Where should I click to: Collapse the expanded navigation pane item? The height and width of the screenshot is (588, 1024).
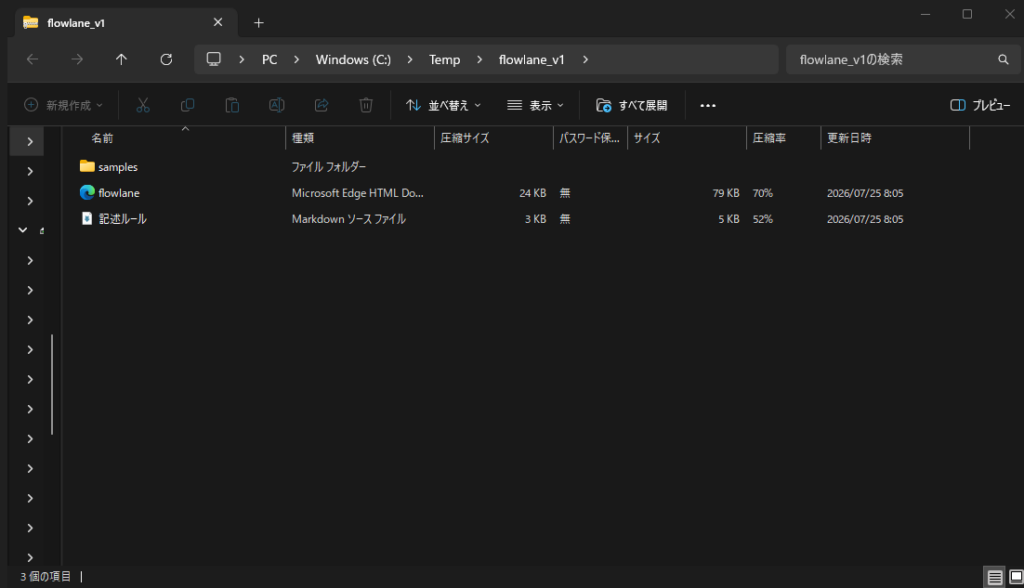pyautogui.click(x=23, y=230)
